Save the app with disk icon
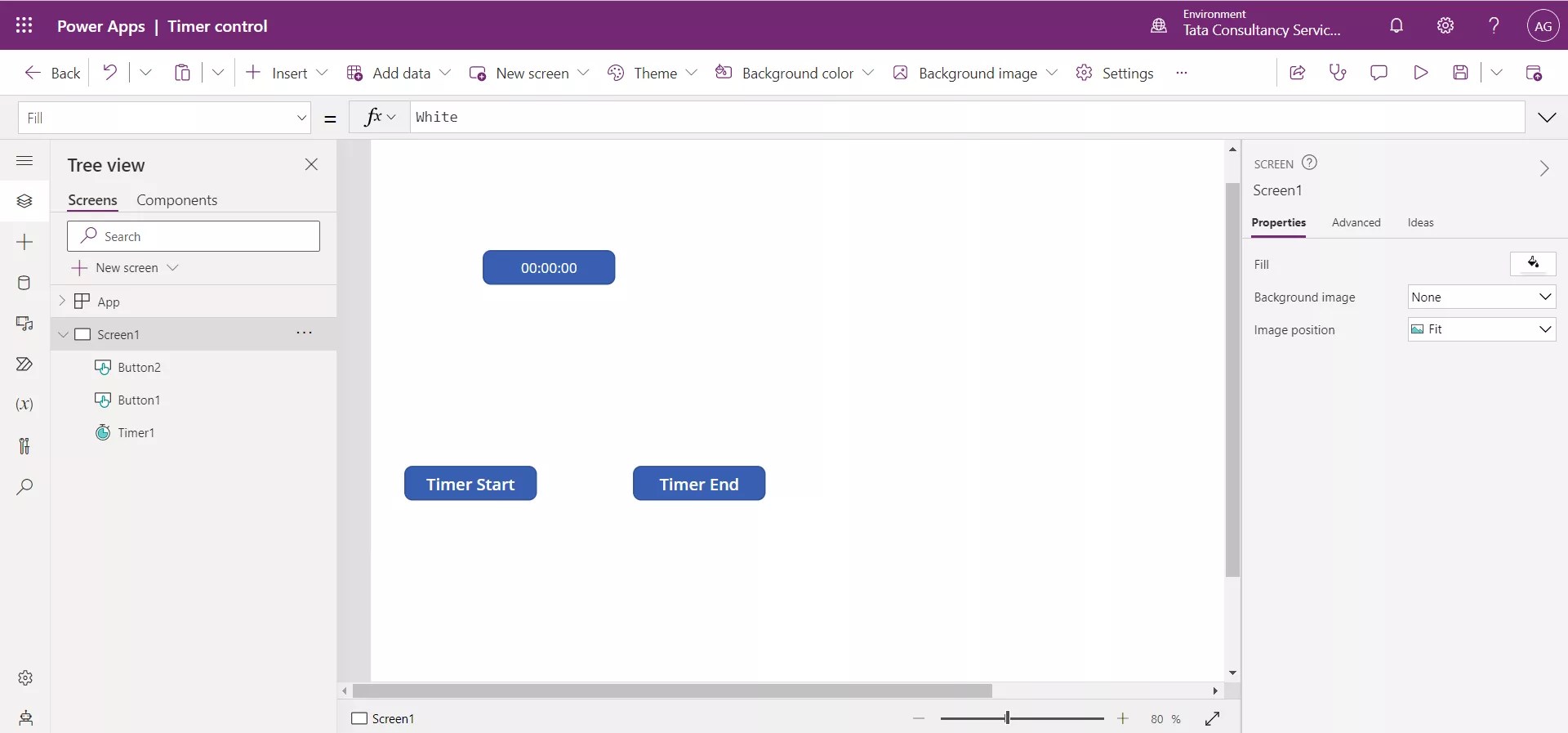This screenshot has width=1568, height=733. point(1461,73)
